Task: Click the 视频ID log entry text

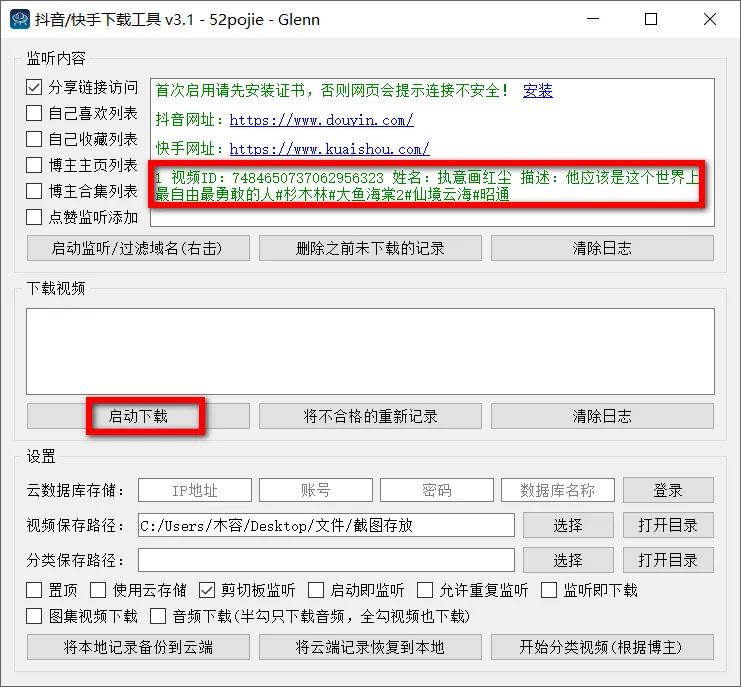Action: coord(427,186)
